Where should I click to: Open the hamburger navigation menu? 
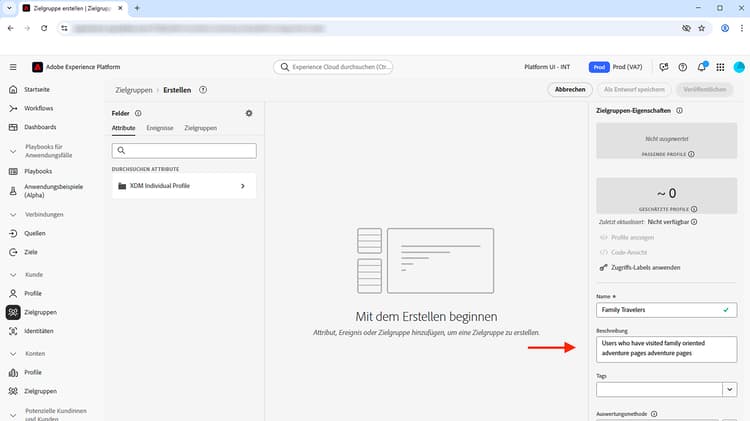(13, 67)
